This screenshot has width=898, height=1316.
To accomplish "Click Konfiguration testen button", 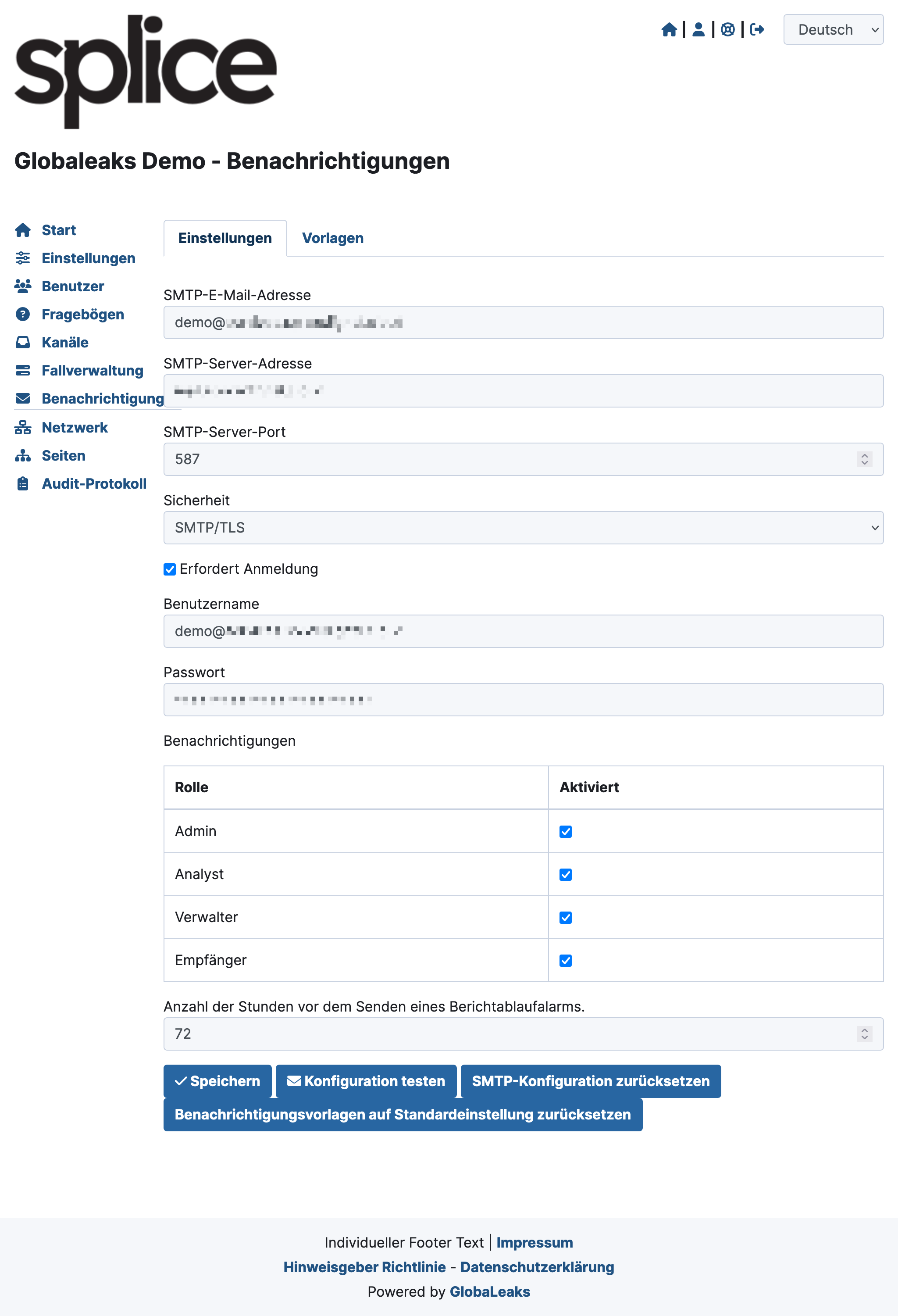I will (366, 1081).
